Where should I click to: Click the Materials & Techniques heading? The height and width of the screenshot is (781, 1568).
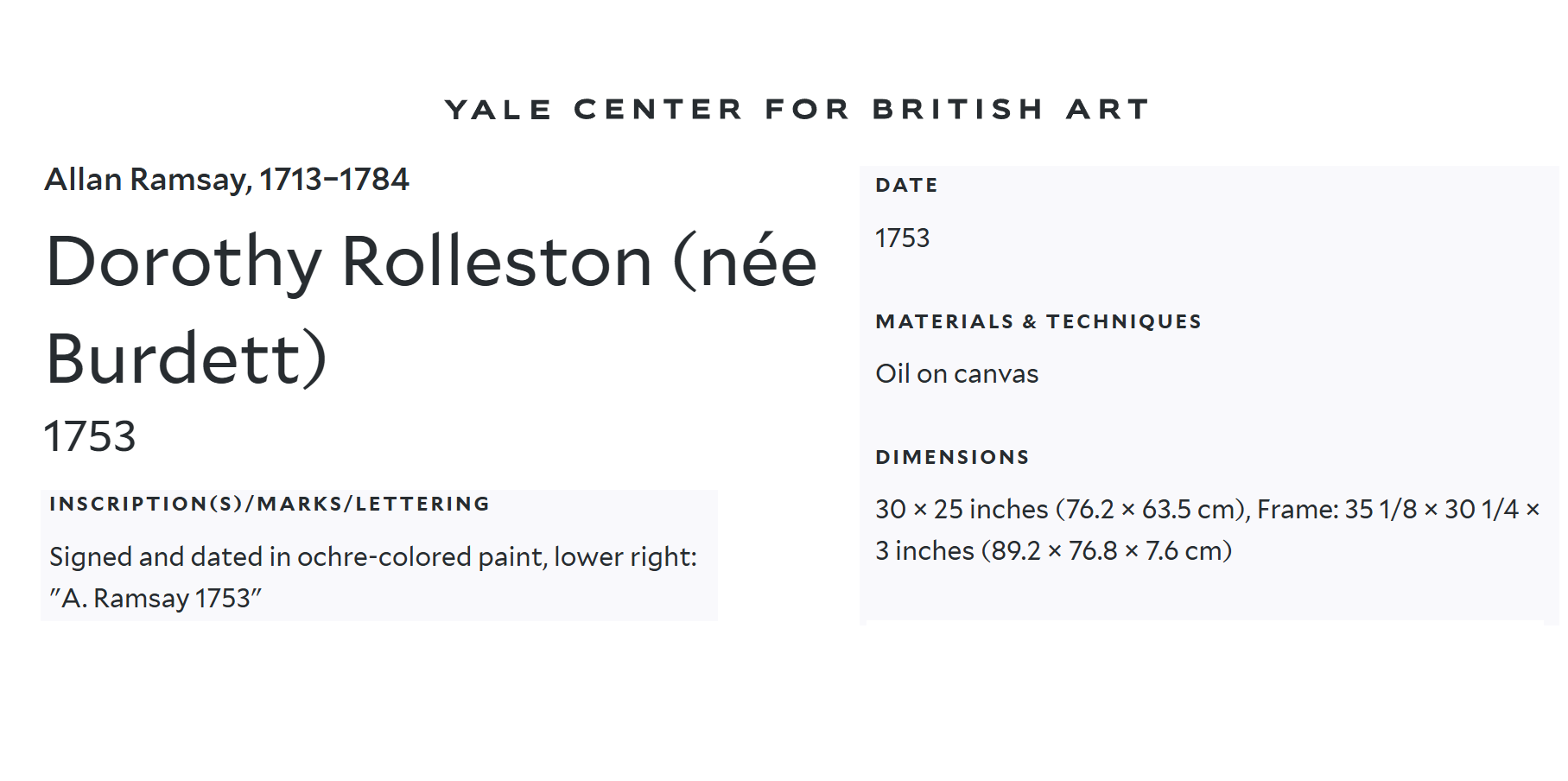[x=1038, y=321]
